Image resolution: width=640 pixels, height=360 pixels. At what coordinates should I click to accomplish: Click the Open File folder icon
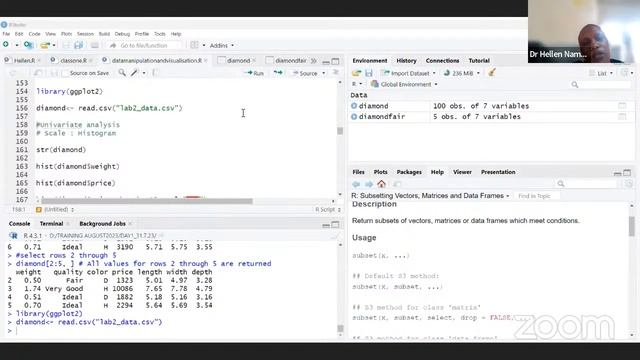pyautogui.click(x=45, y=45)
